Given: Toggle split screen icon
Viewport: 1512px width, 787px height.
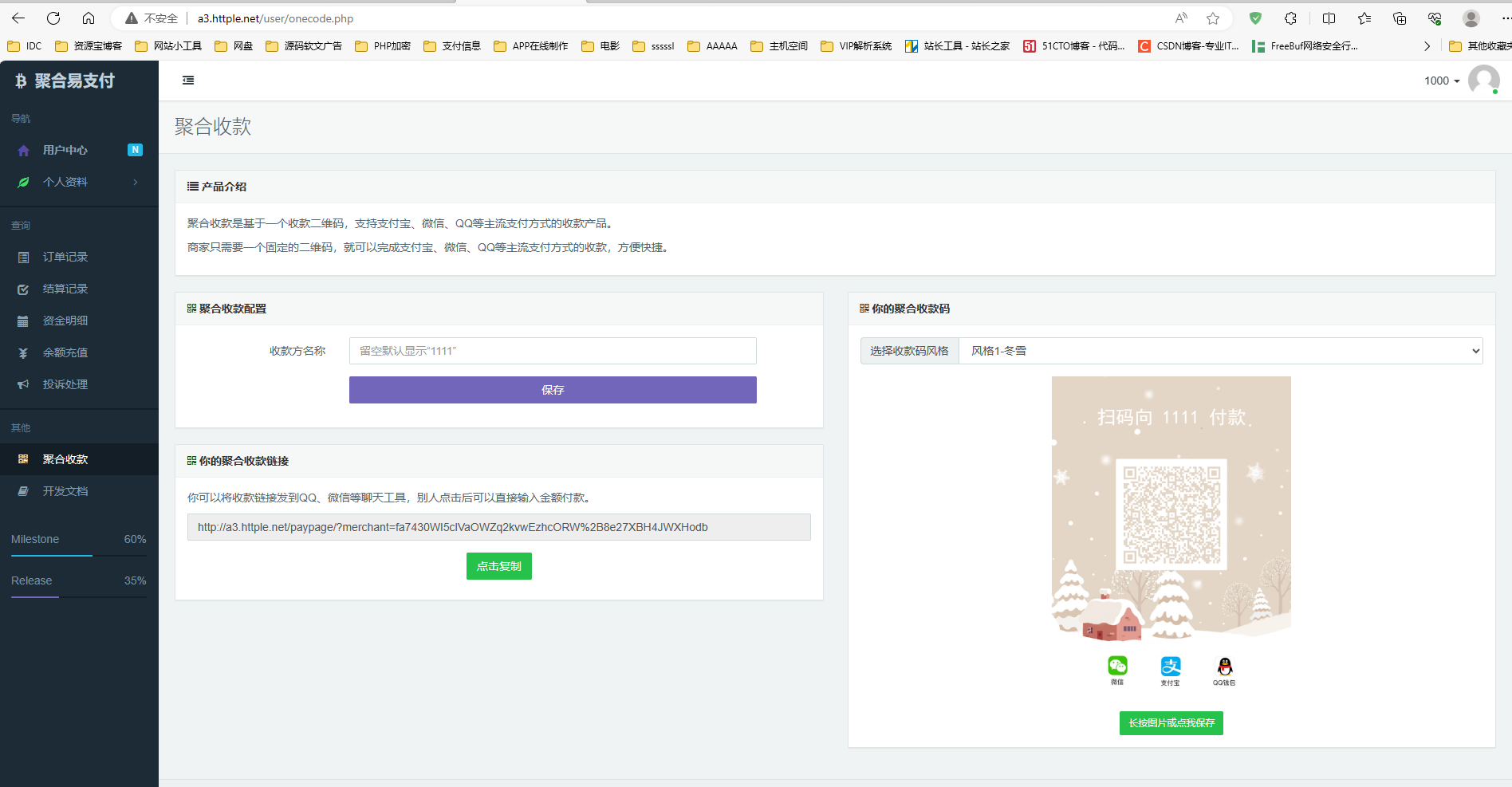Looking at the screenshot, I should pos(1329,18).
